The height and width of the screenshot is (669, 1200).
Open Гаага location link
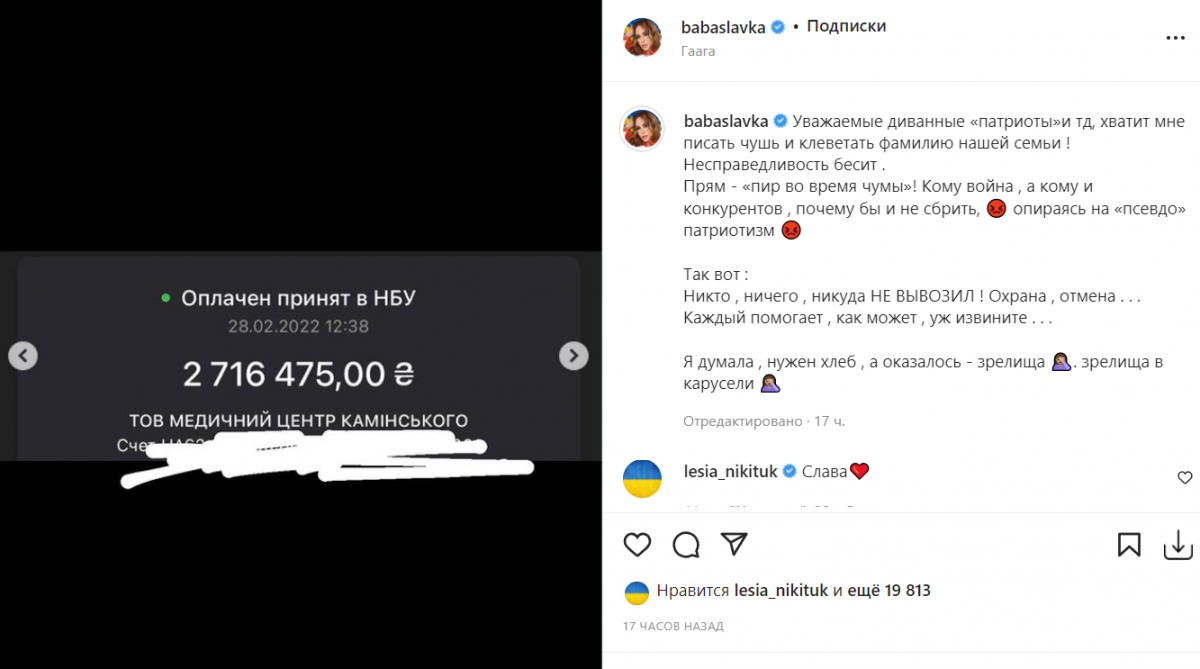coord(699,51)
